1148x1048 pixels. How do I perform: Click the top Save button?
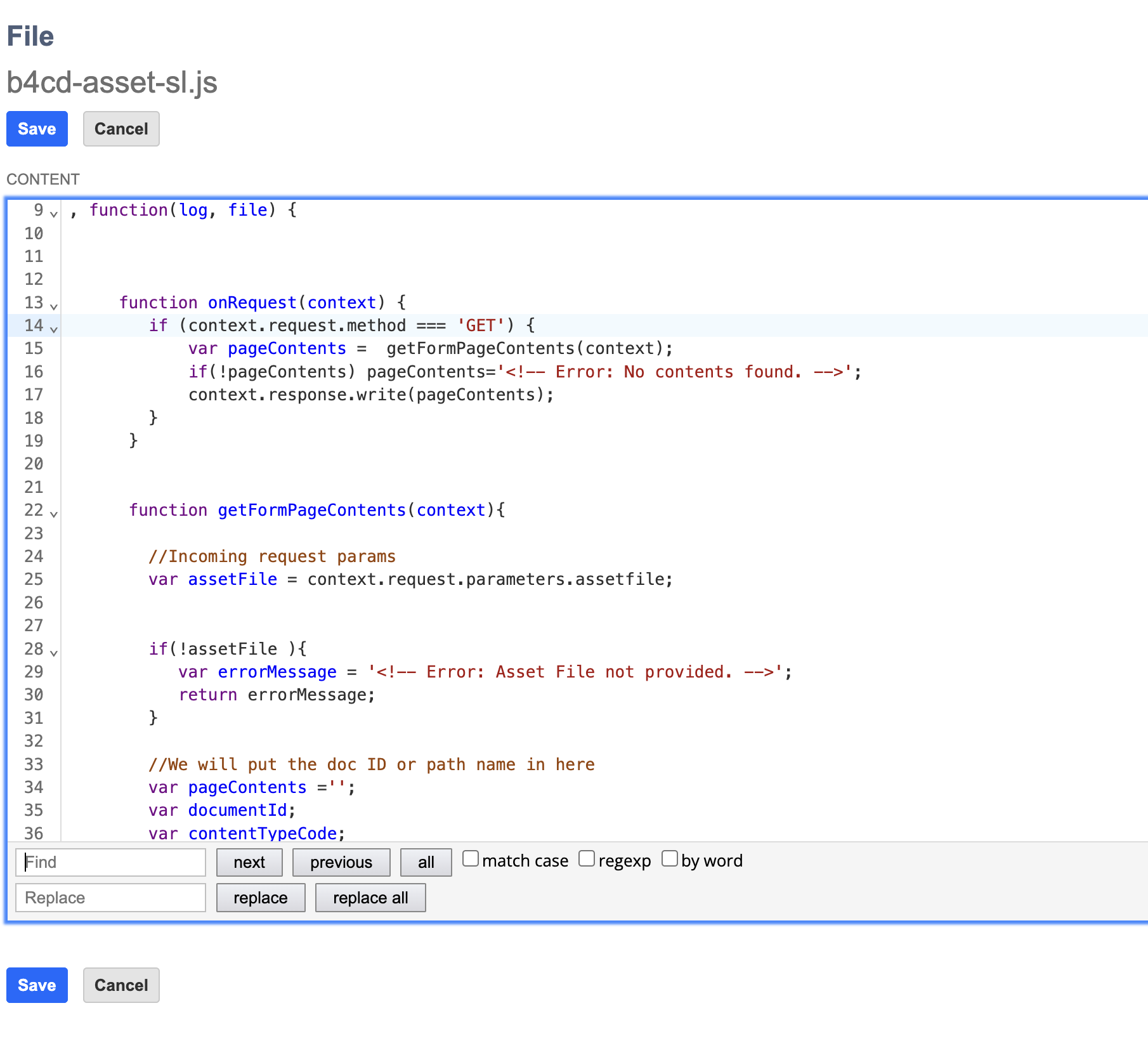click(x=37, y=129)
